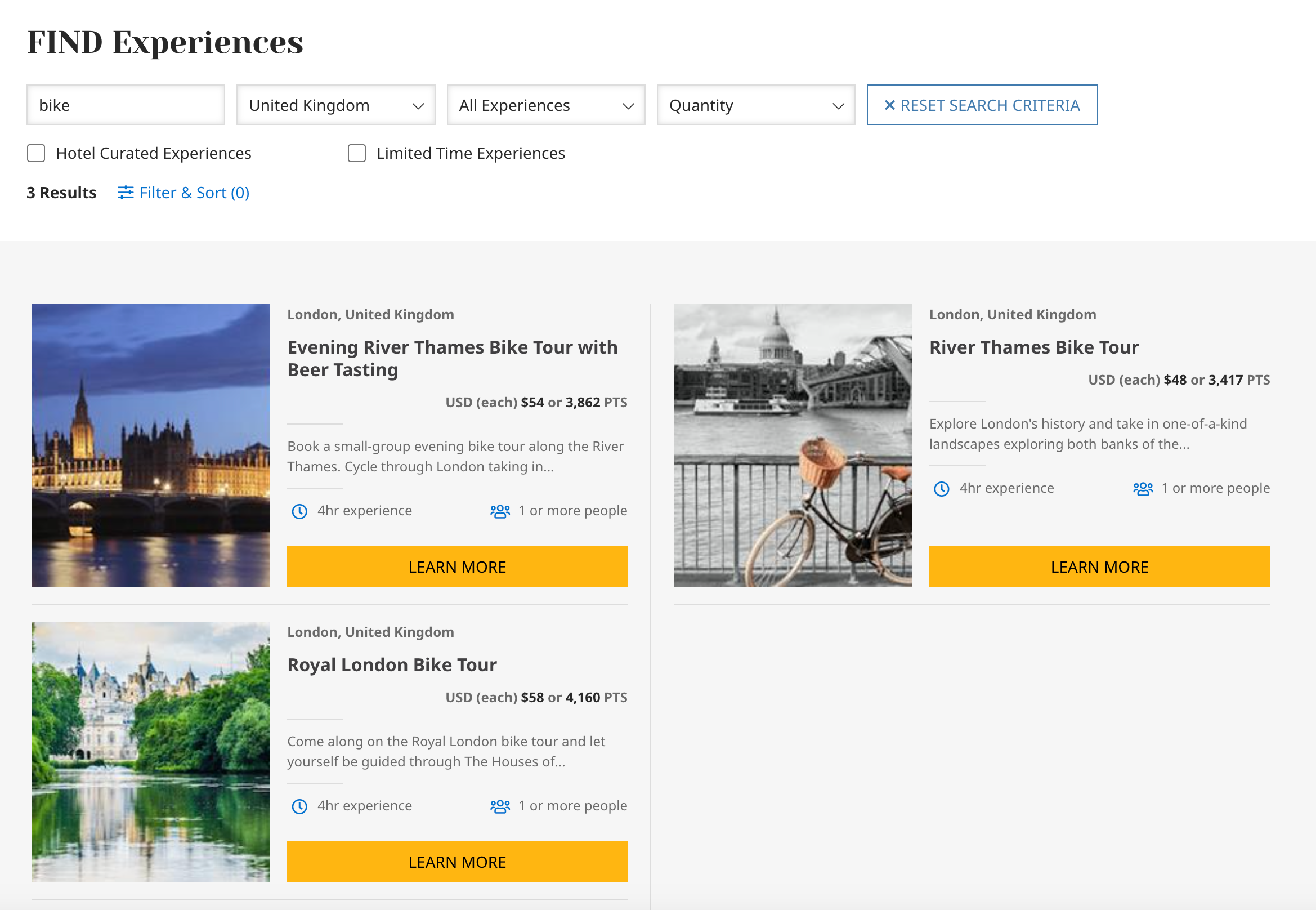
Task: Click Learn More for Royal London Bike Tour
Action: (456, 862)
